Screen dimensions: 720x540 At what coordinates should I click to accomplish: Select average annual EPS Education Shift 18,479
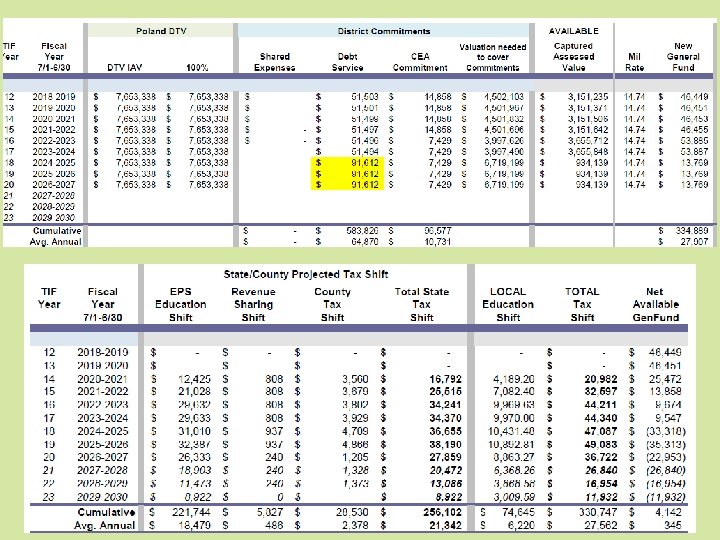pos(194,525)
